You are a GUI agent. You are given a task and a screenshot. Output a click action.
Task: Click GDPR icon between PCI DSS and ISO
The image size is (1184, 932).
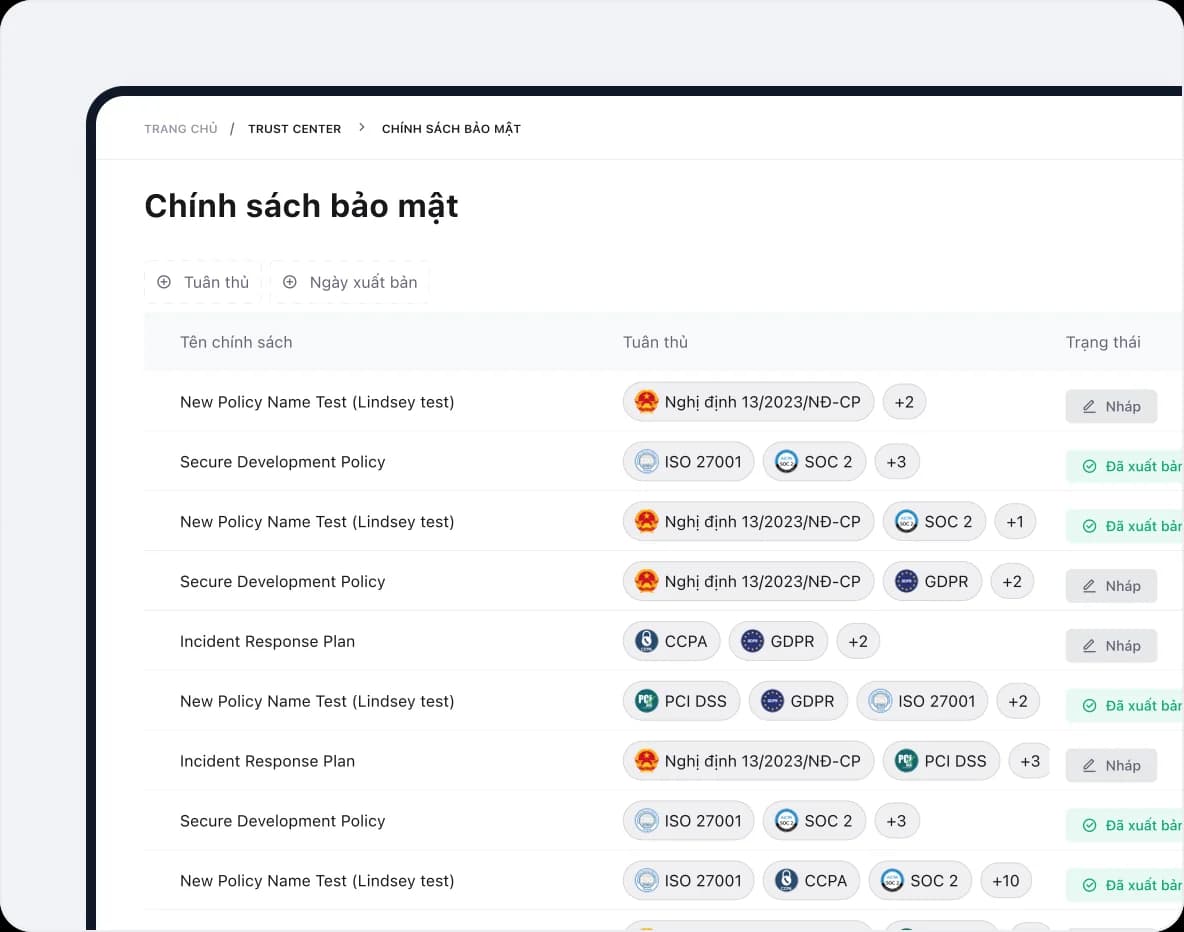click(x=772, y=701)
